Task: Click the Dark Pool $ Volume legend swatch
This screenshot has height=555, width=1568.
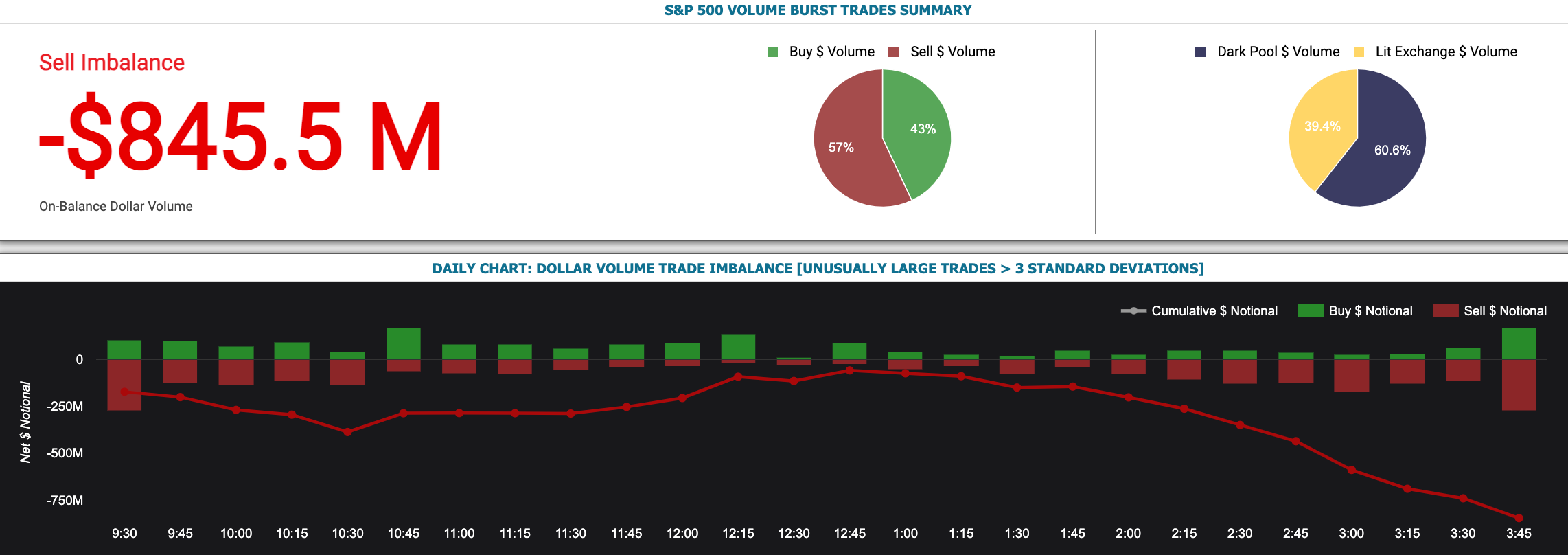Action: 1201,52
